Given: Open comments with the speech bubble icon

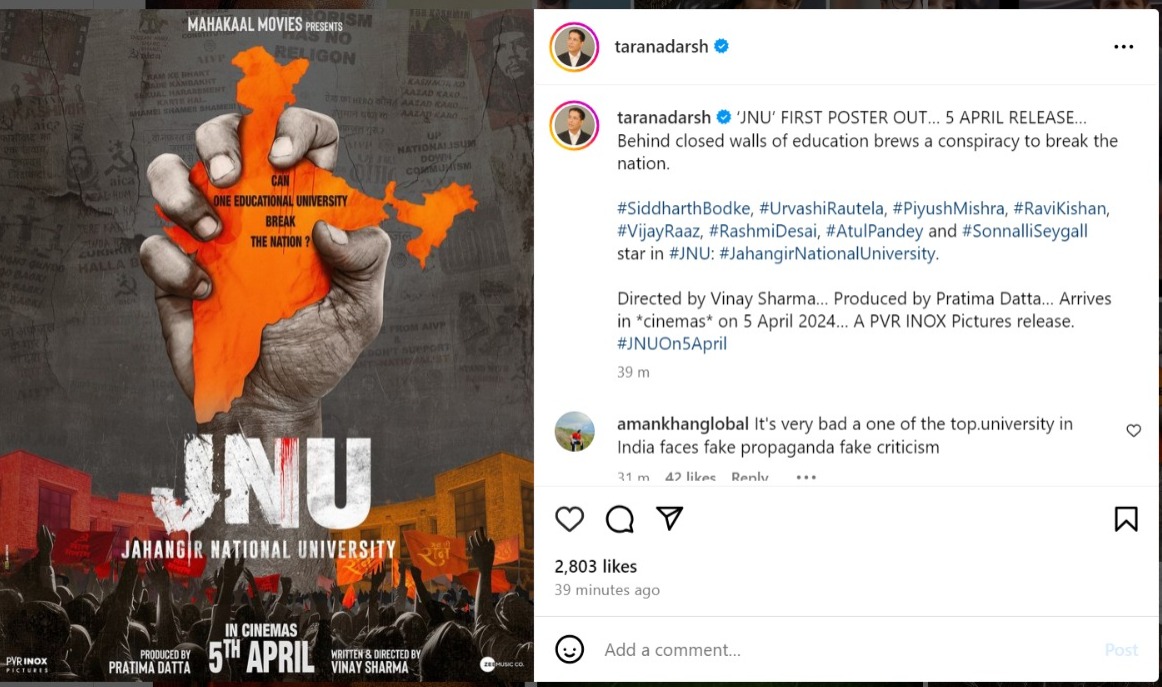Looking at the screenshot, I should coord(620,519).
